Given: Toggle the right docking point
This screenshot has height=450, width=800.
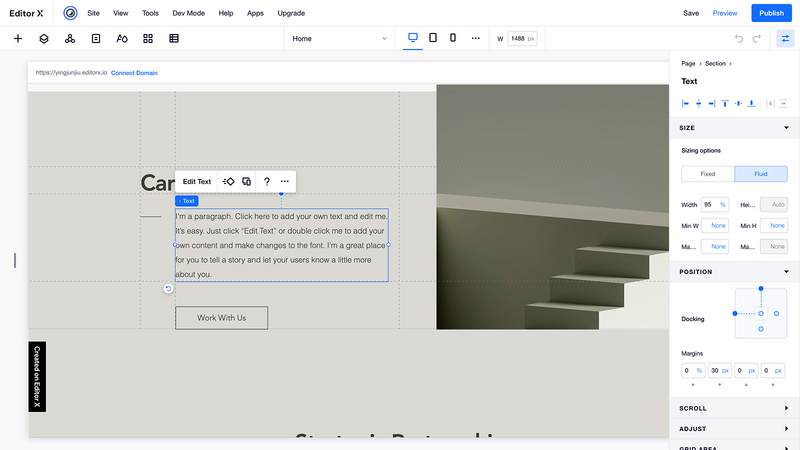Looking at the screenshot, I should click(x=777, y=313).
